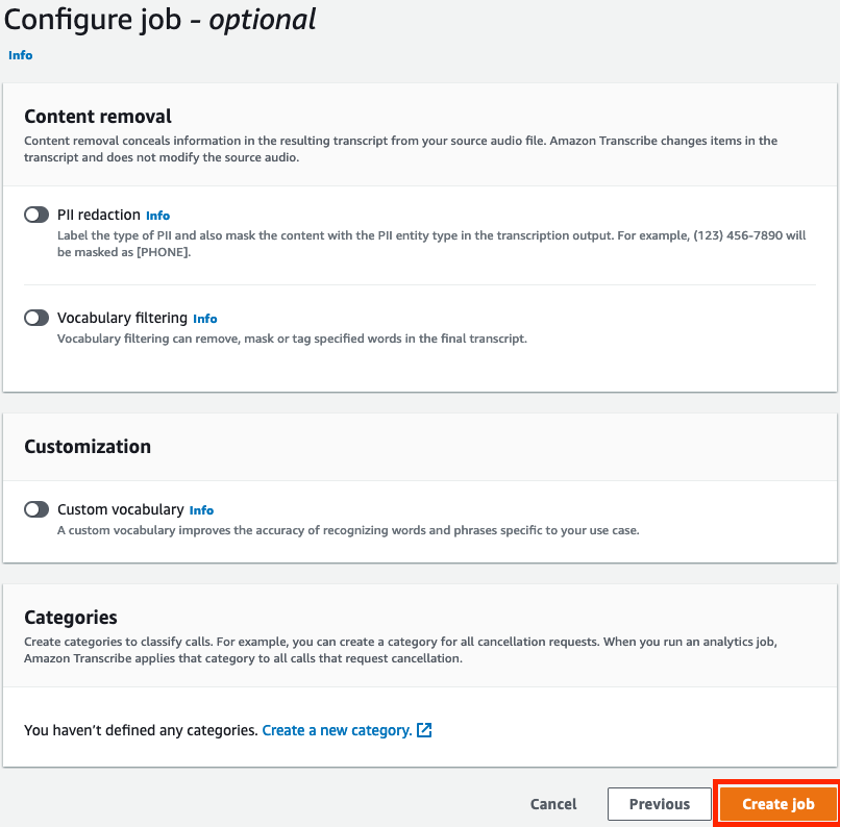
Task: Click the Info link next to PII redaction
Action: pos(158,216)
